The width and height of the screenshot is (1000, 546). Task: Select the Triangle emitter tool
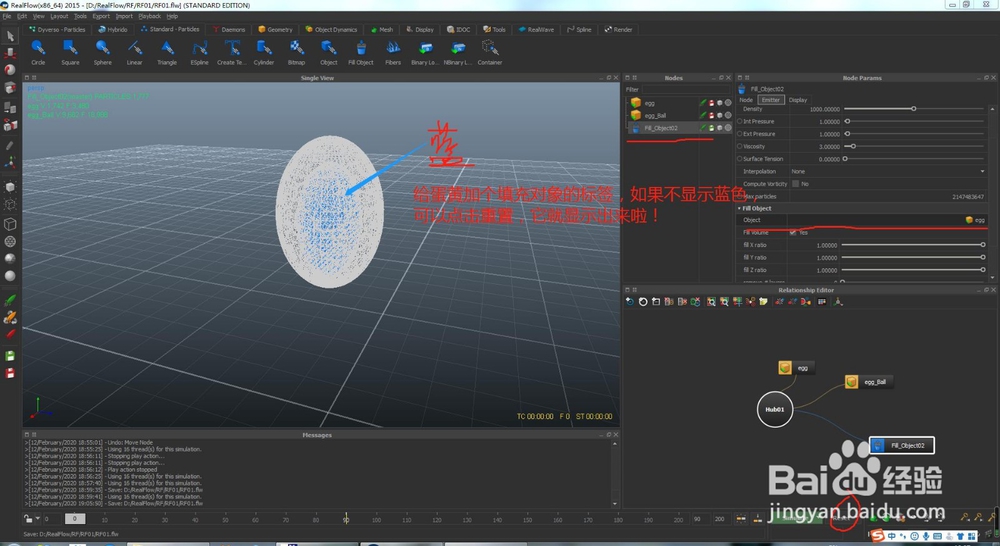(167, 52)
